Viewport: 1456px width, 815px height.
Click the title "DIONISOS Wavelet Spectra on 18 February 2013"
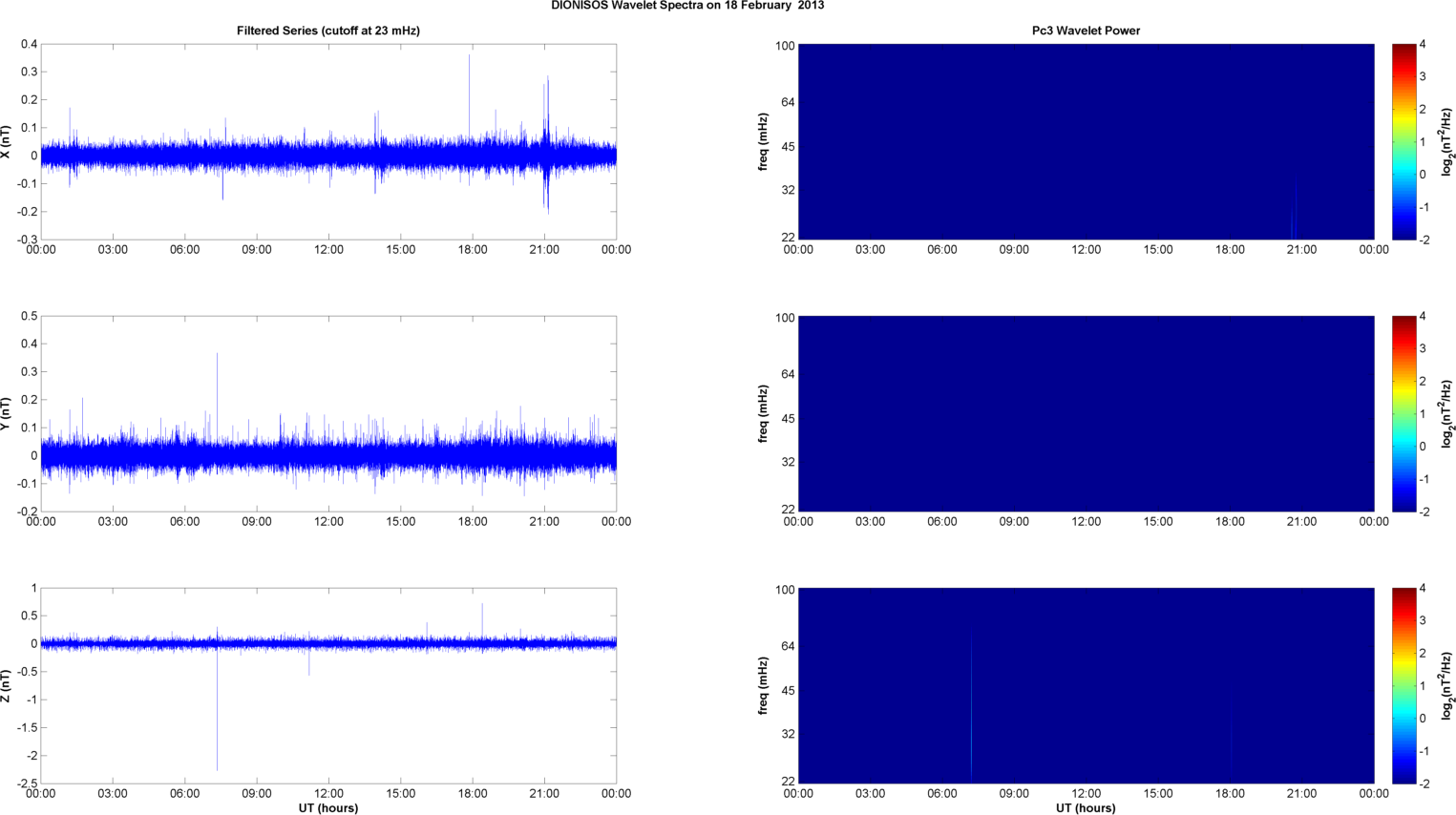pos(687,6)
